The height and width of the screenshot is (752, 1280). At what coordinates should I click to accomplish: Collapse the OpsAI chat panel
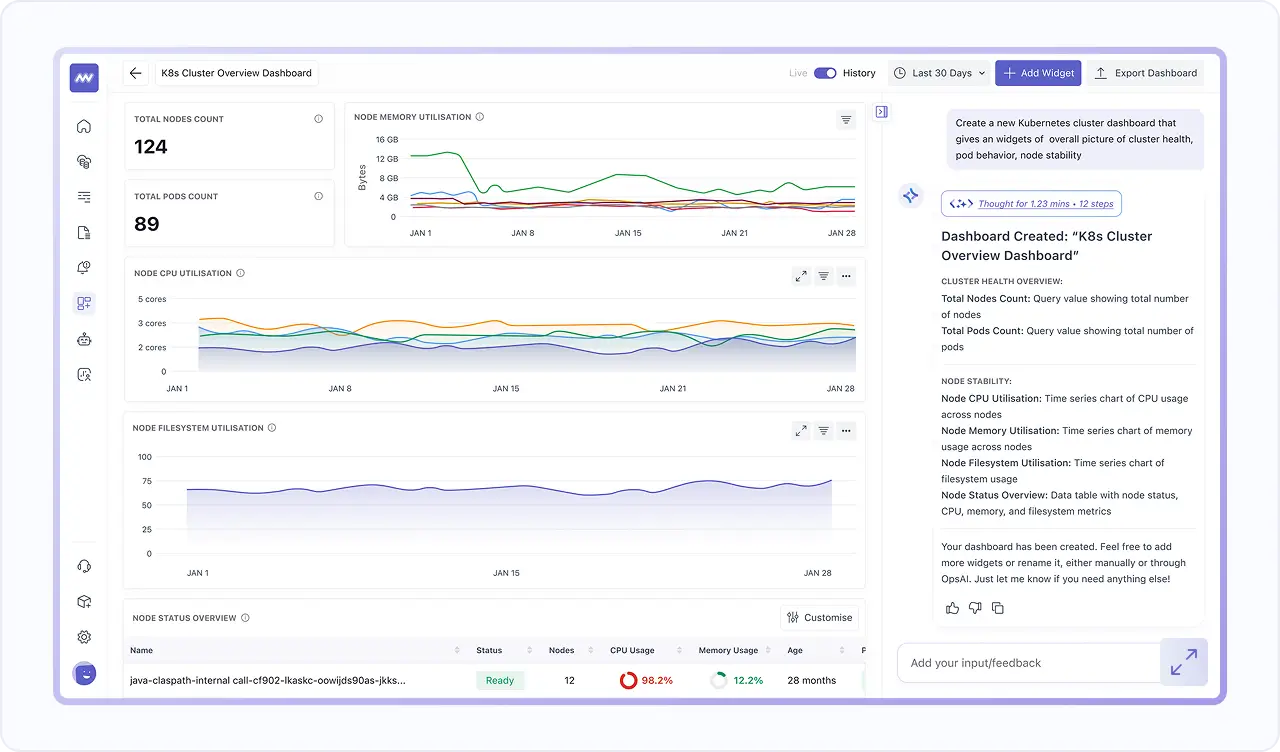point(881,112)
